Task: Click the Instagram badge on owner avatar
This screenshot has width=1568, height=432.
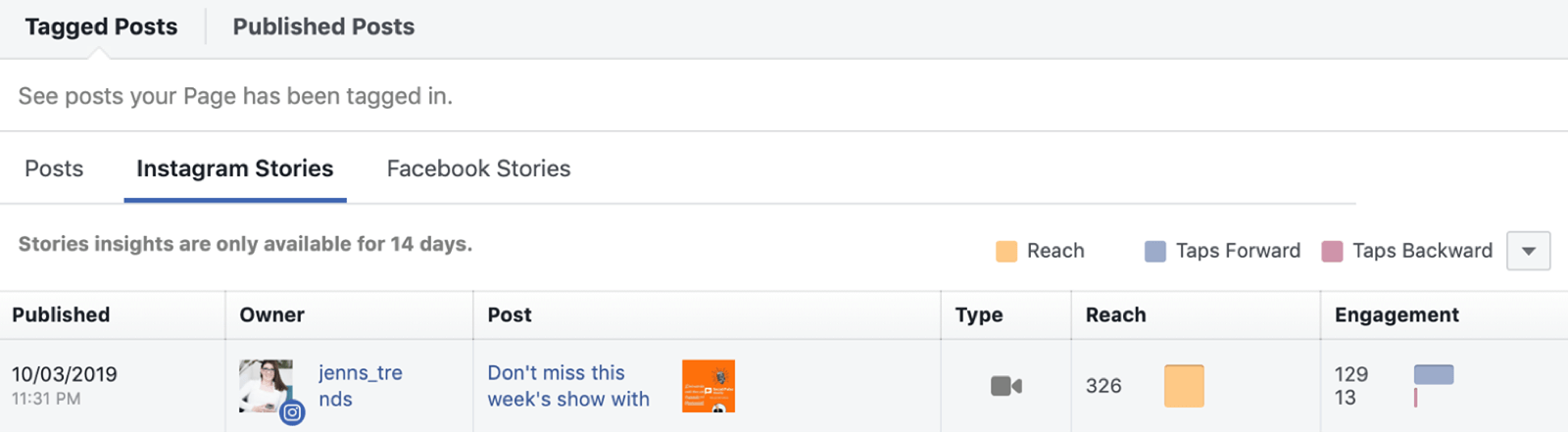Action: [x=292, y=412]
